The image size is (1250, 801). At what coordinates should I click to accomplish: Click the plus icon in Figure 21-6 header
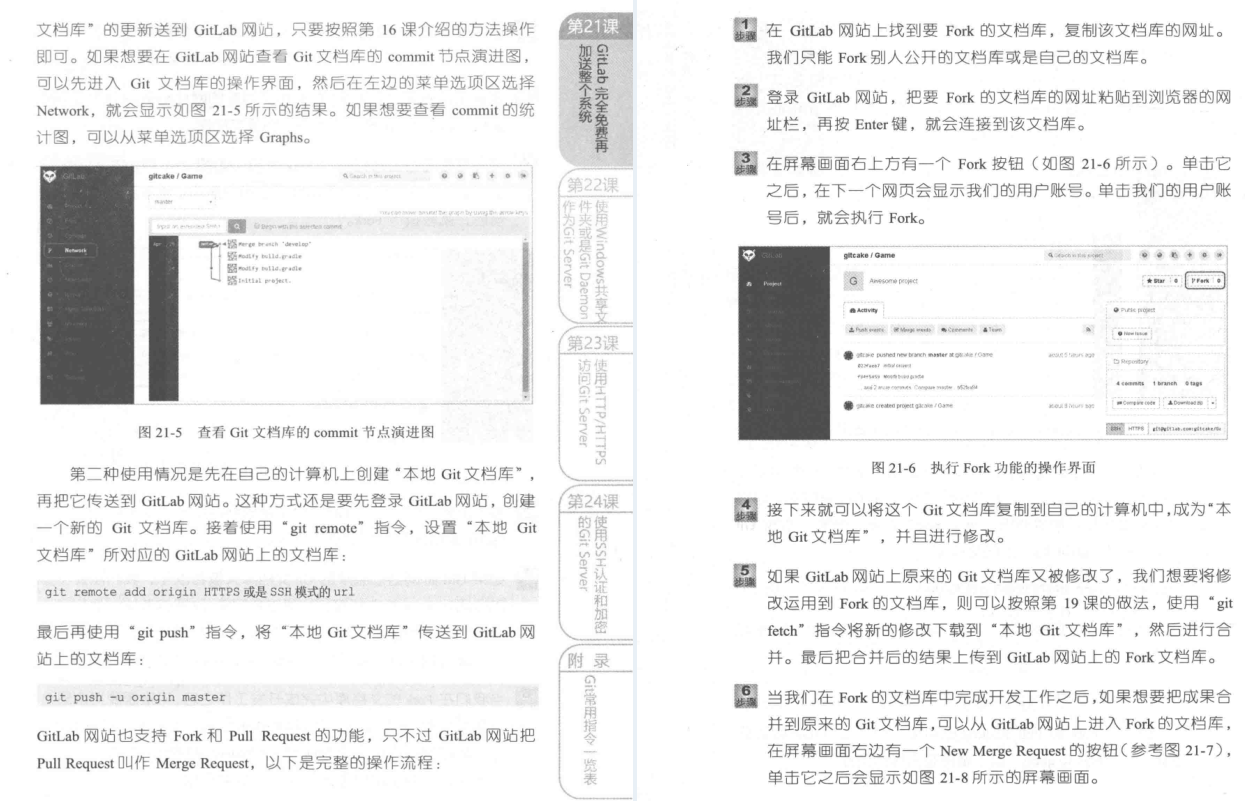pyautogui.click(x=1189, y=256)
